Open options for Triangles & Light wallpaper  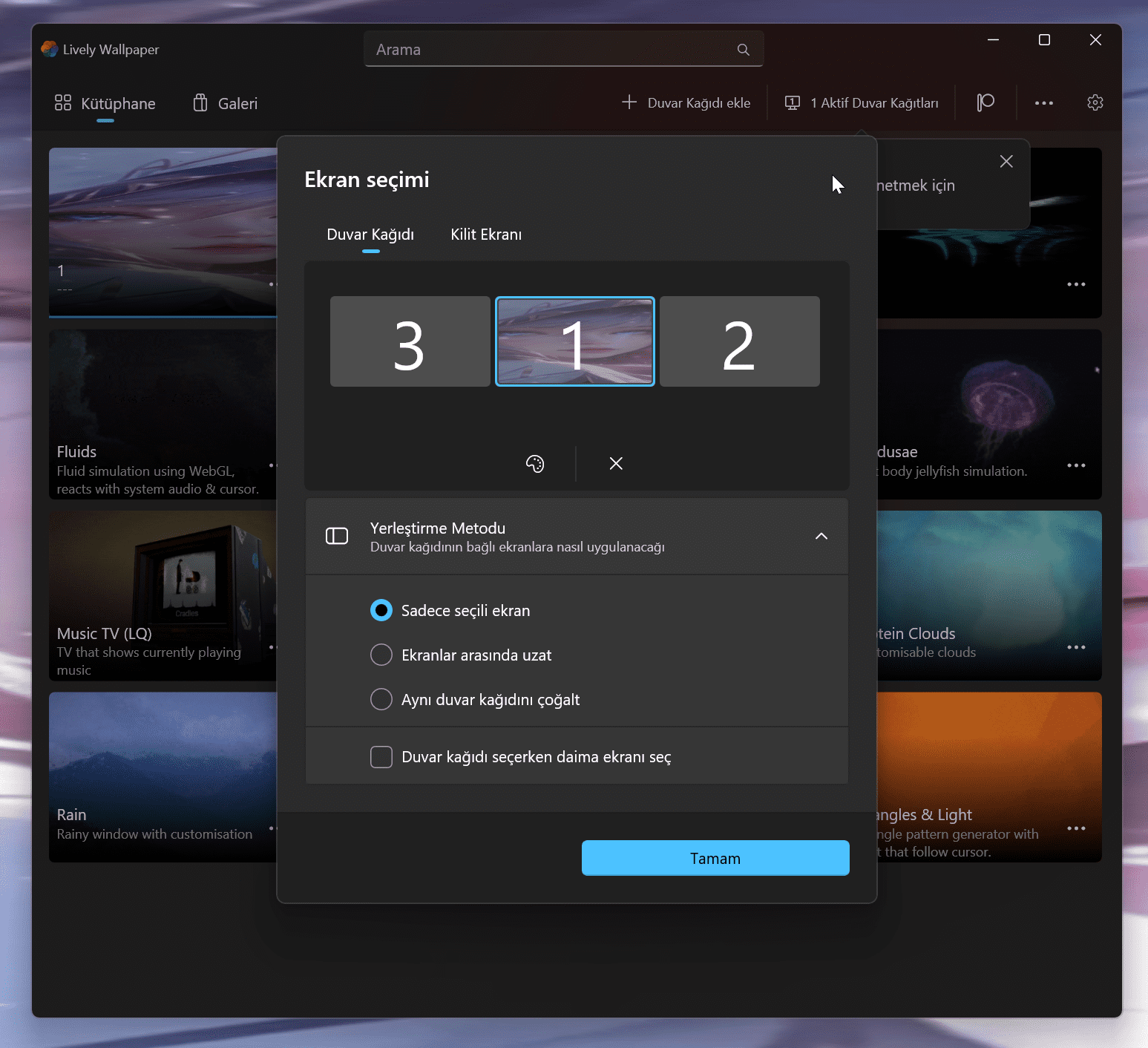click(1076, 828)
